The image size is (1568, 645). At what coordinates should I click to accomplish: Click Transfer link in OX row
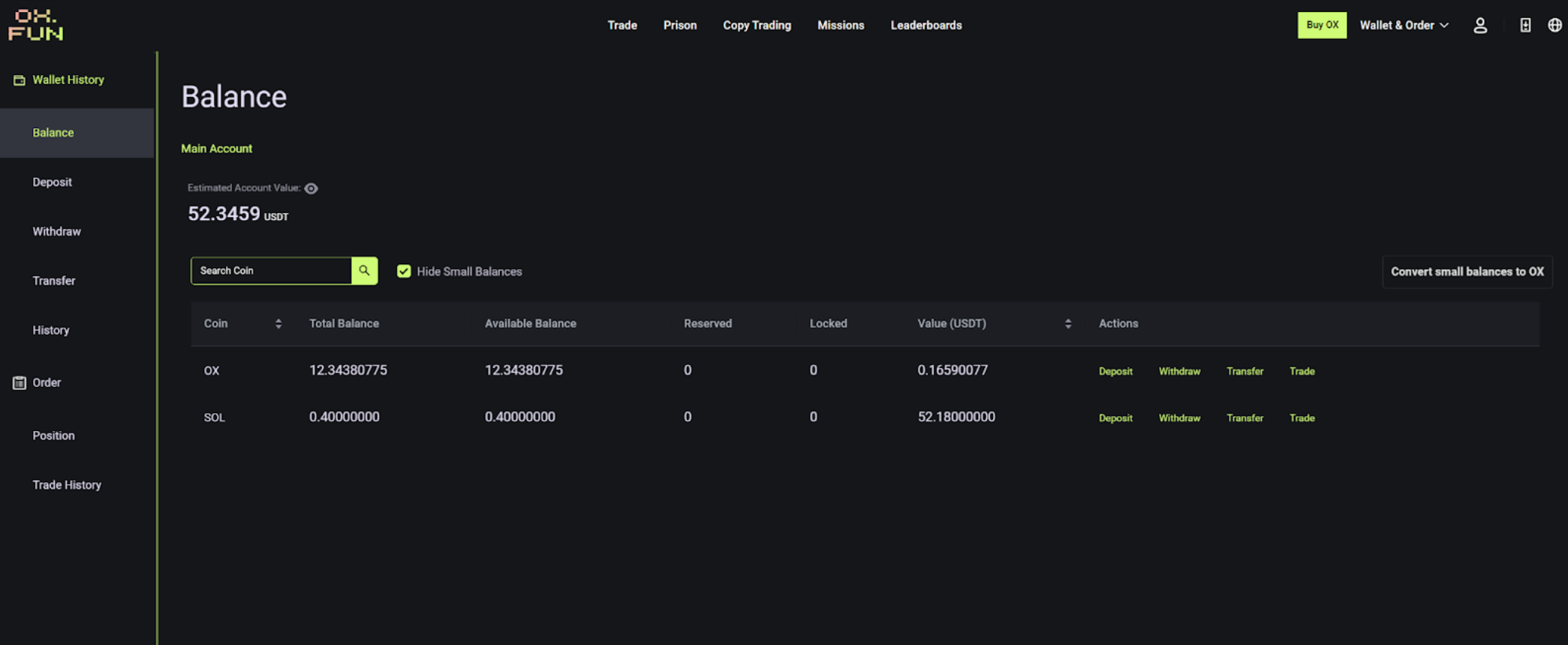1244,372
